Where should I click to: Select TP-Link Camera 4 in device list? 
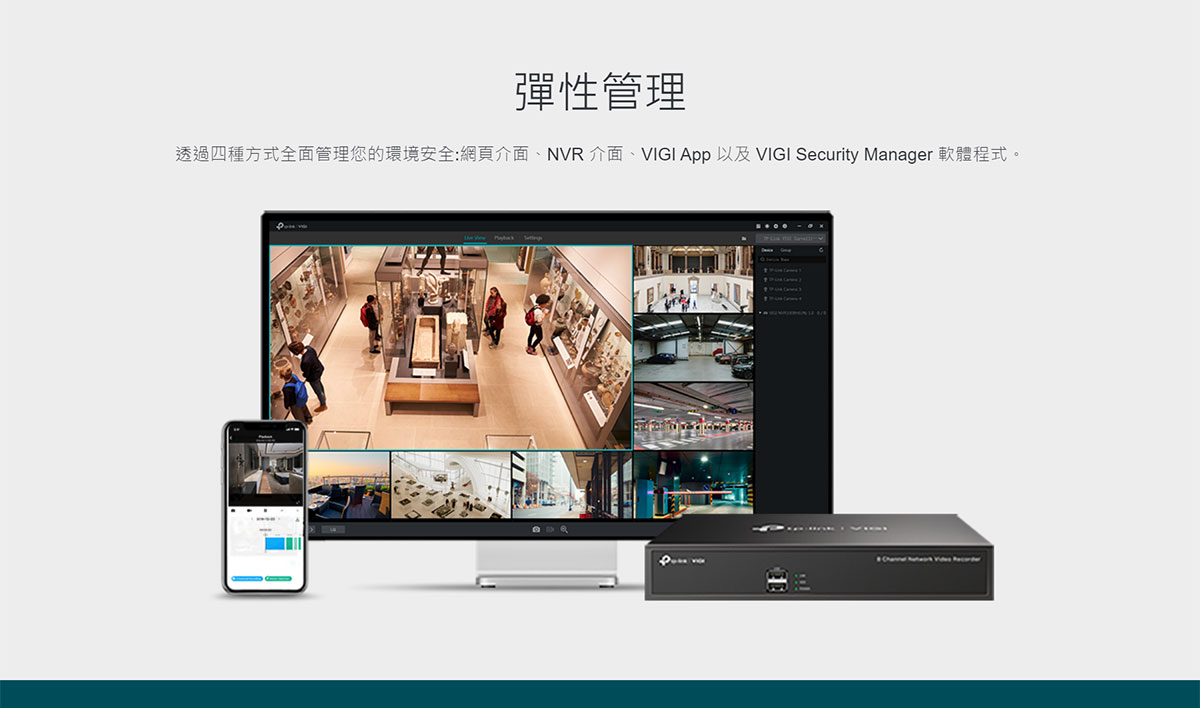(783, 299)
